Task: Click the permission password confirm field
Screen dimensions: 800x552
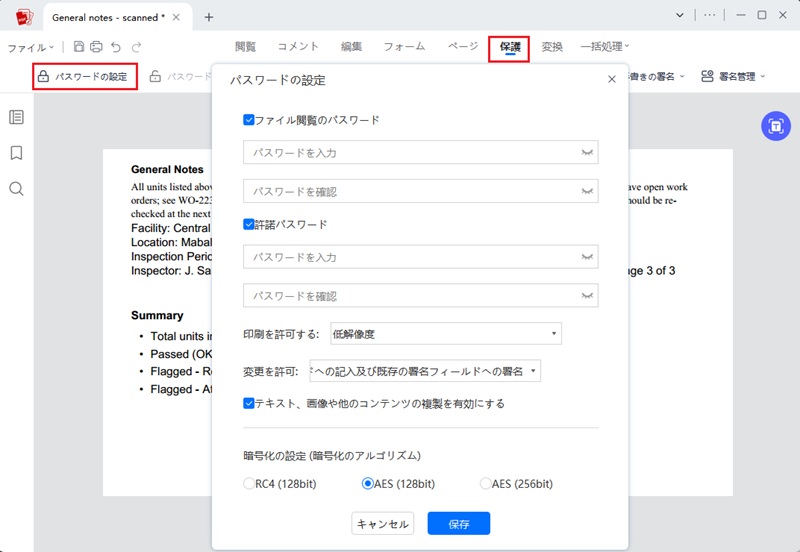Action: click(x=420, y=296)
